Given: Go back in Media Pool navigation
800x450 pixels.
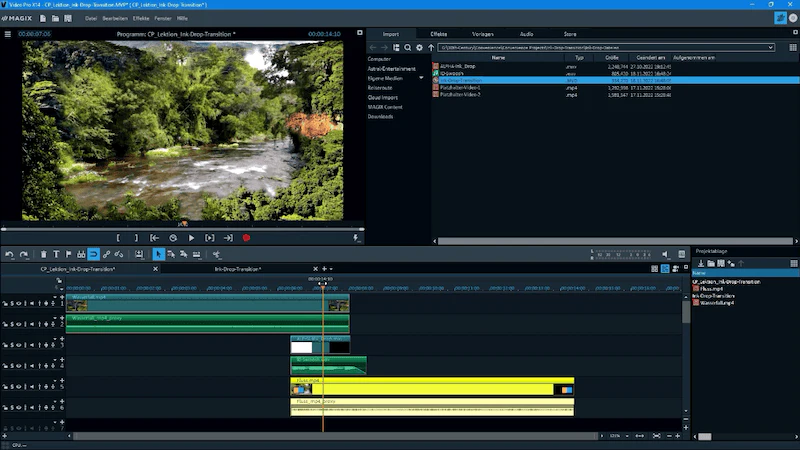Looking at the screenshot, I should (373, 47).
